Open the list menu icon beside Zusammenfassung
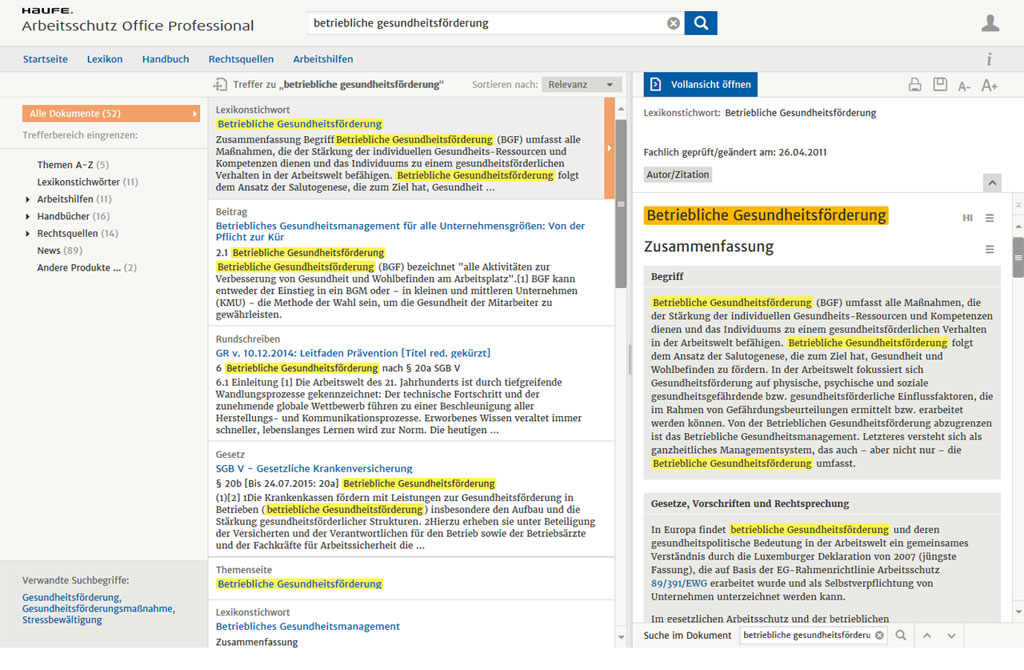 click(x=989, y=249)
